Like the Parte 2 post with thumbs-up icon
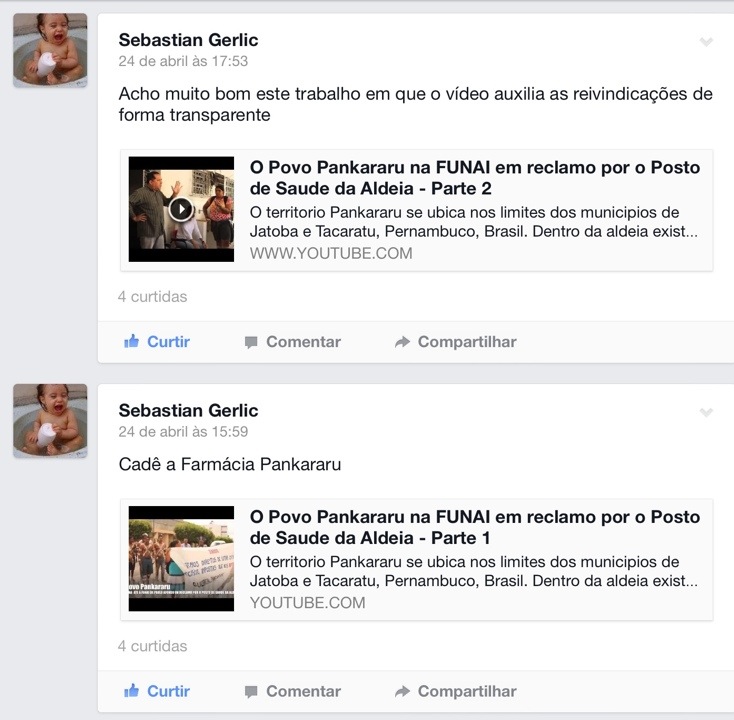Image resolution: width=734 pixels, height=720 pixels. 132,341
